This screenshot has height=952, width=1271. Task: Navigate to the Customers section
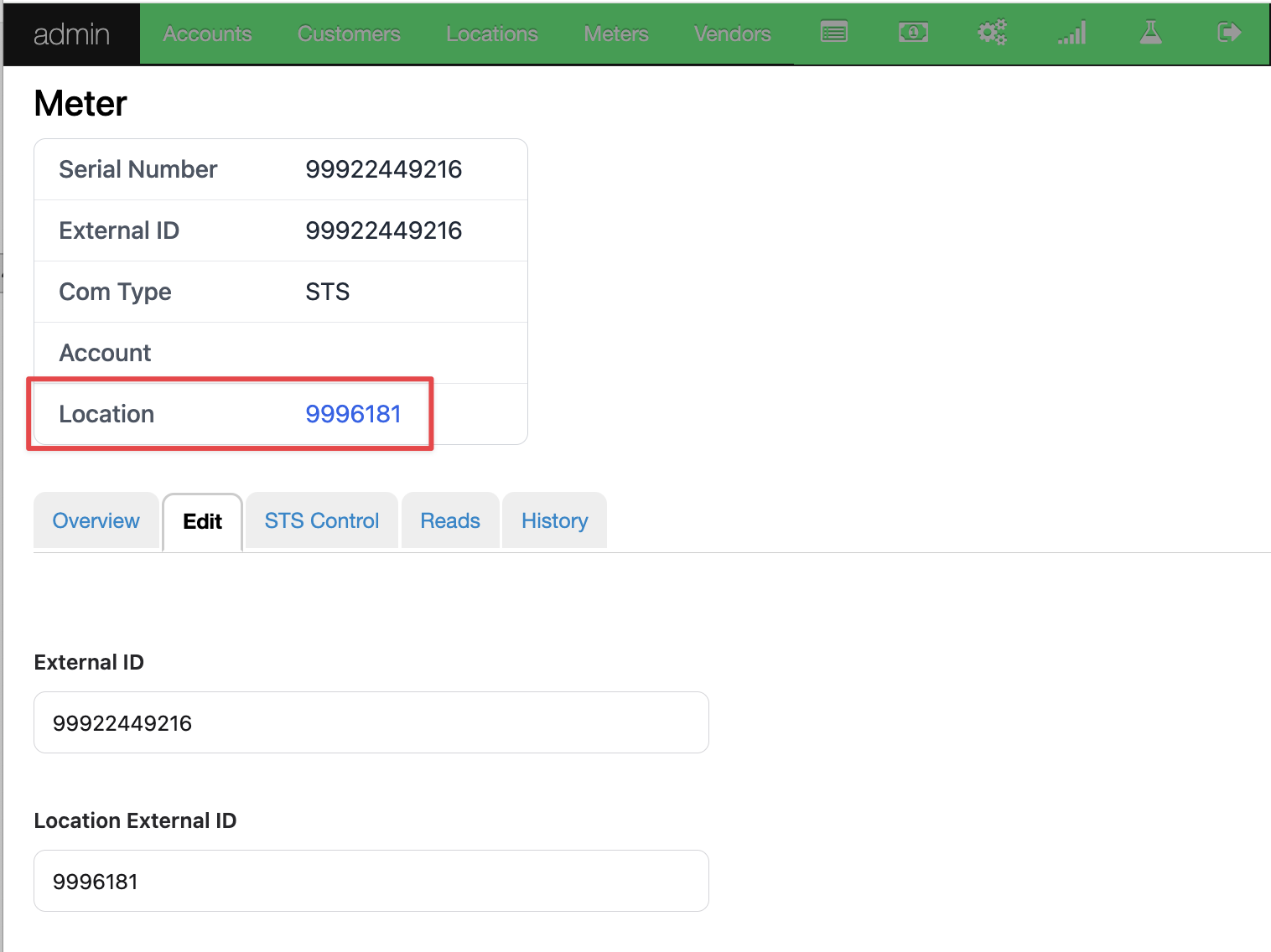point(349,34)
